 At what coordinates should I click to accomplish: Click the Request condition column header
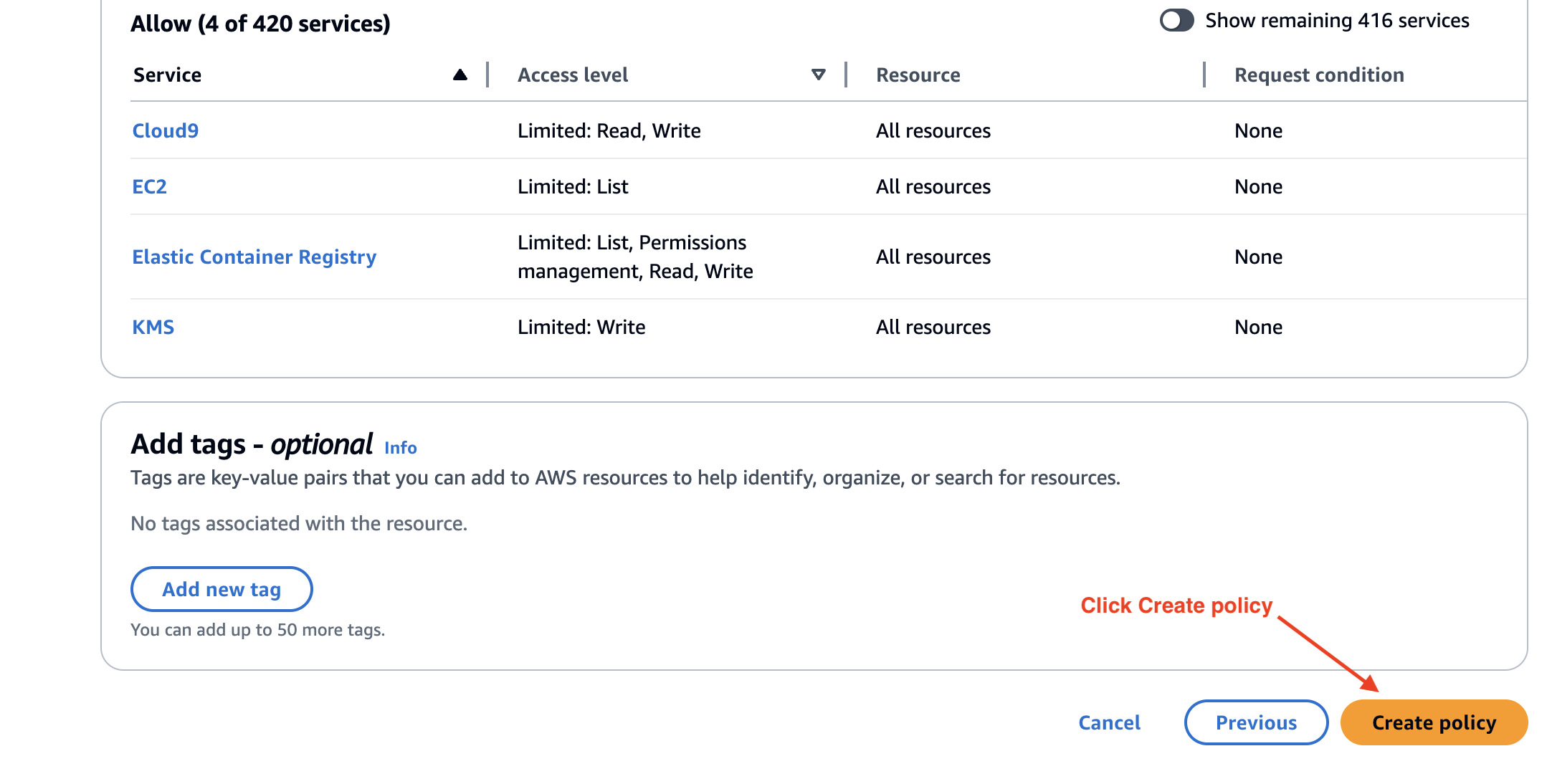click(x=1319, y=74)
